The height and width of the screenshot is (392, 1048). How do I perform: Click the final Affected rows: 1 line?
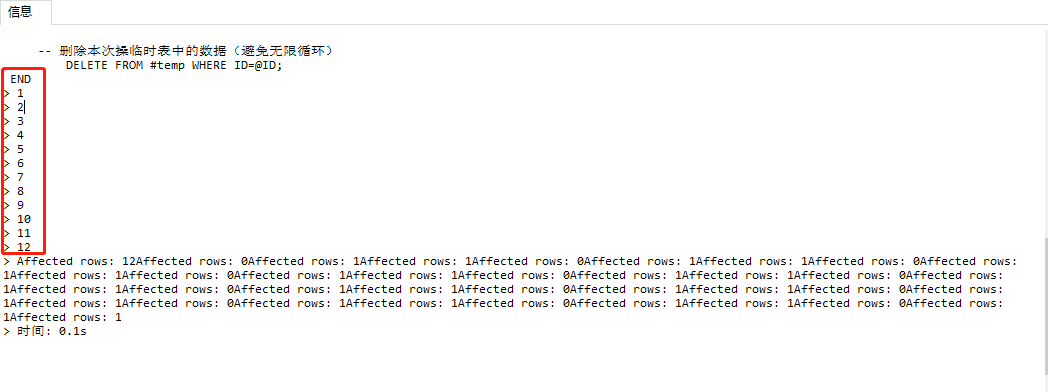62,318
